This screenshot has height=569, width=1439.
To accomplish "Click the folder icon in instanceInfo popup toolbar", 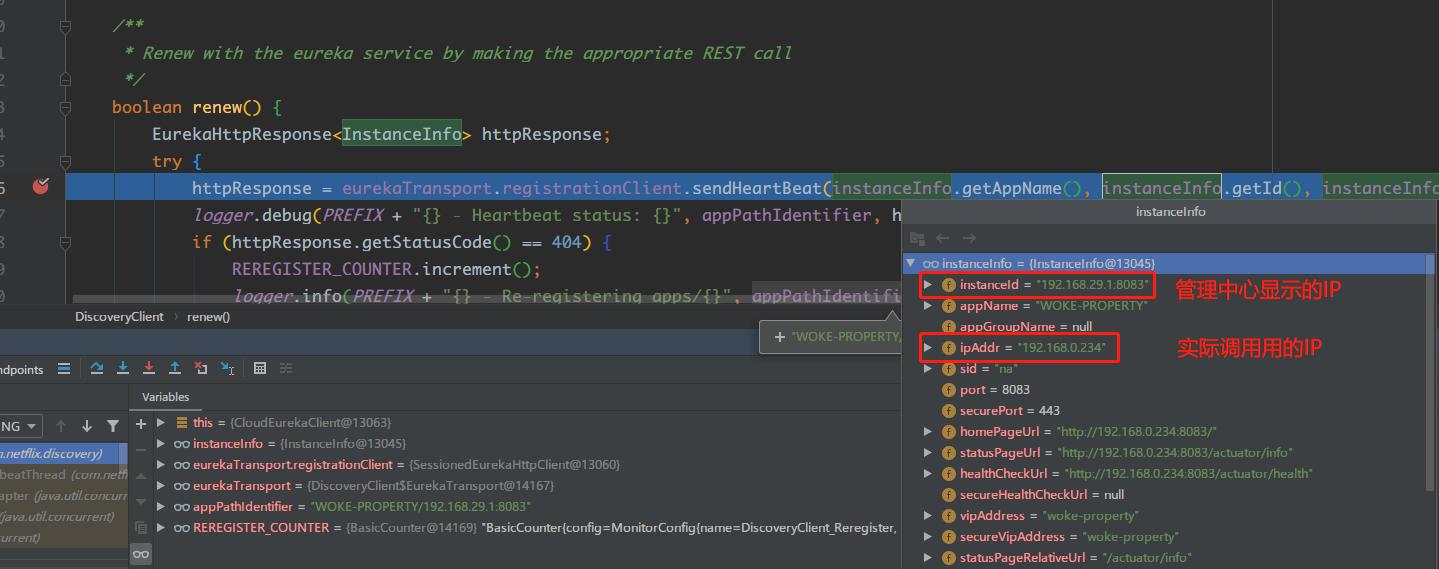I will pyautogui.click(x=918, y=238).
